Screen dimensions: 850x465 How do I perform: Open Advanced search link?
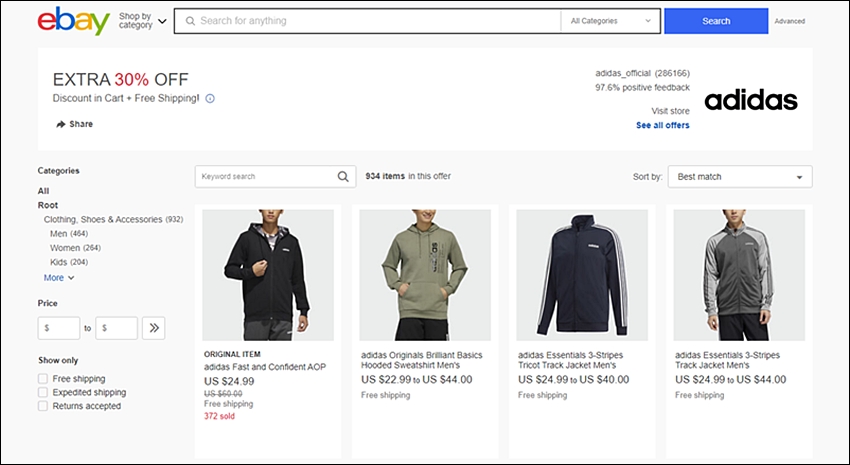pos(789,21)
